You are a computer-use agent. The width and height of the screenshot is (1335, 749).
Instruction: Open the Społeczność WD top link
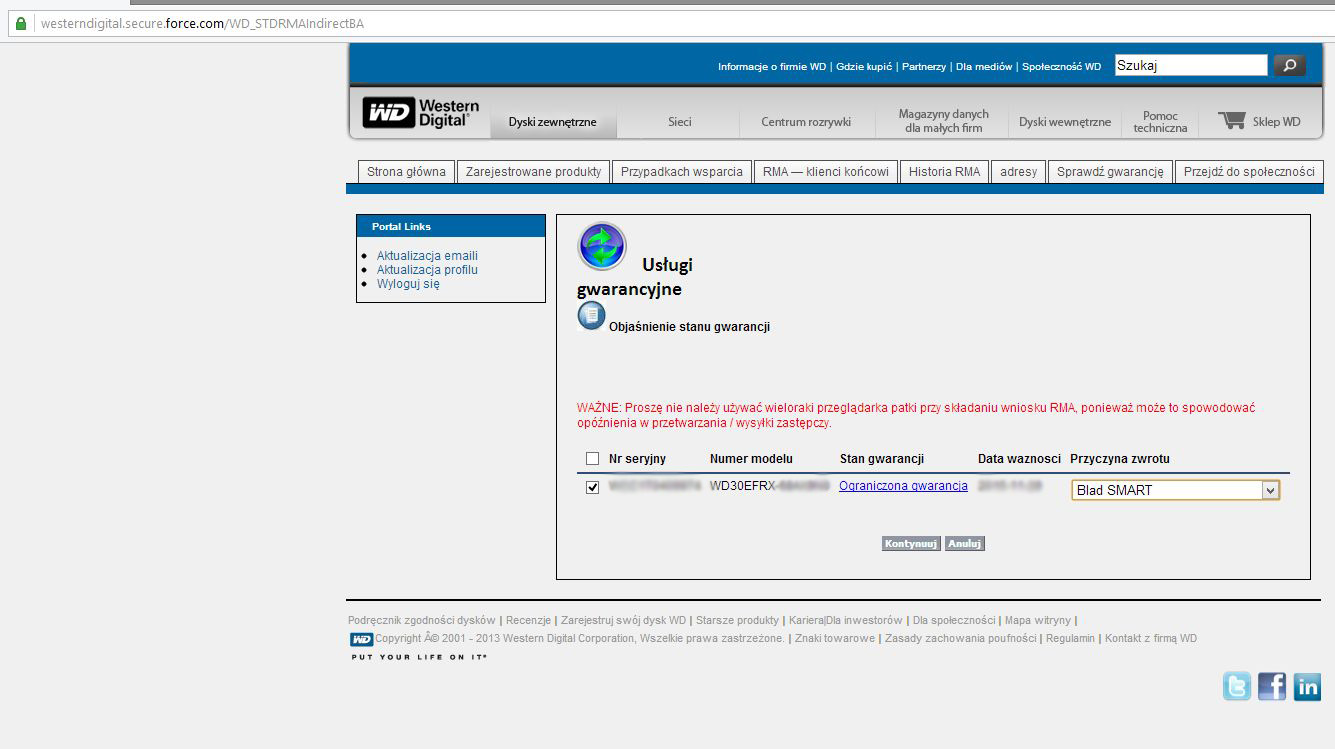[x=1061, y=67]
